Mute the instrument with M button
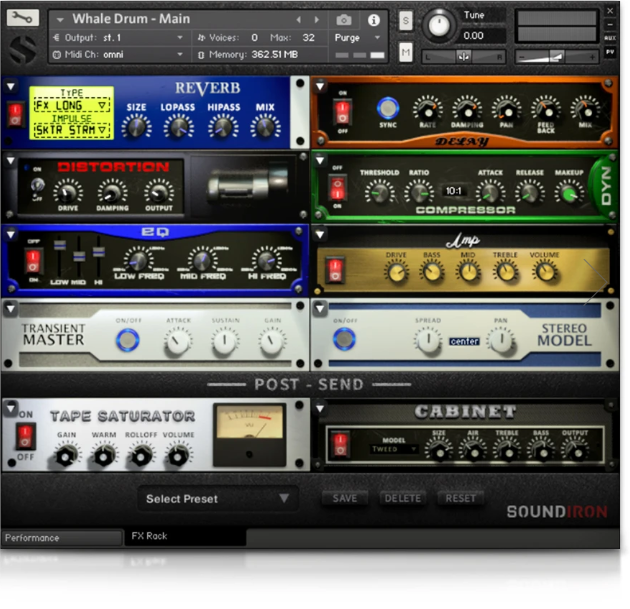630x609 pixels. (406, 52)
